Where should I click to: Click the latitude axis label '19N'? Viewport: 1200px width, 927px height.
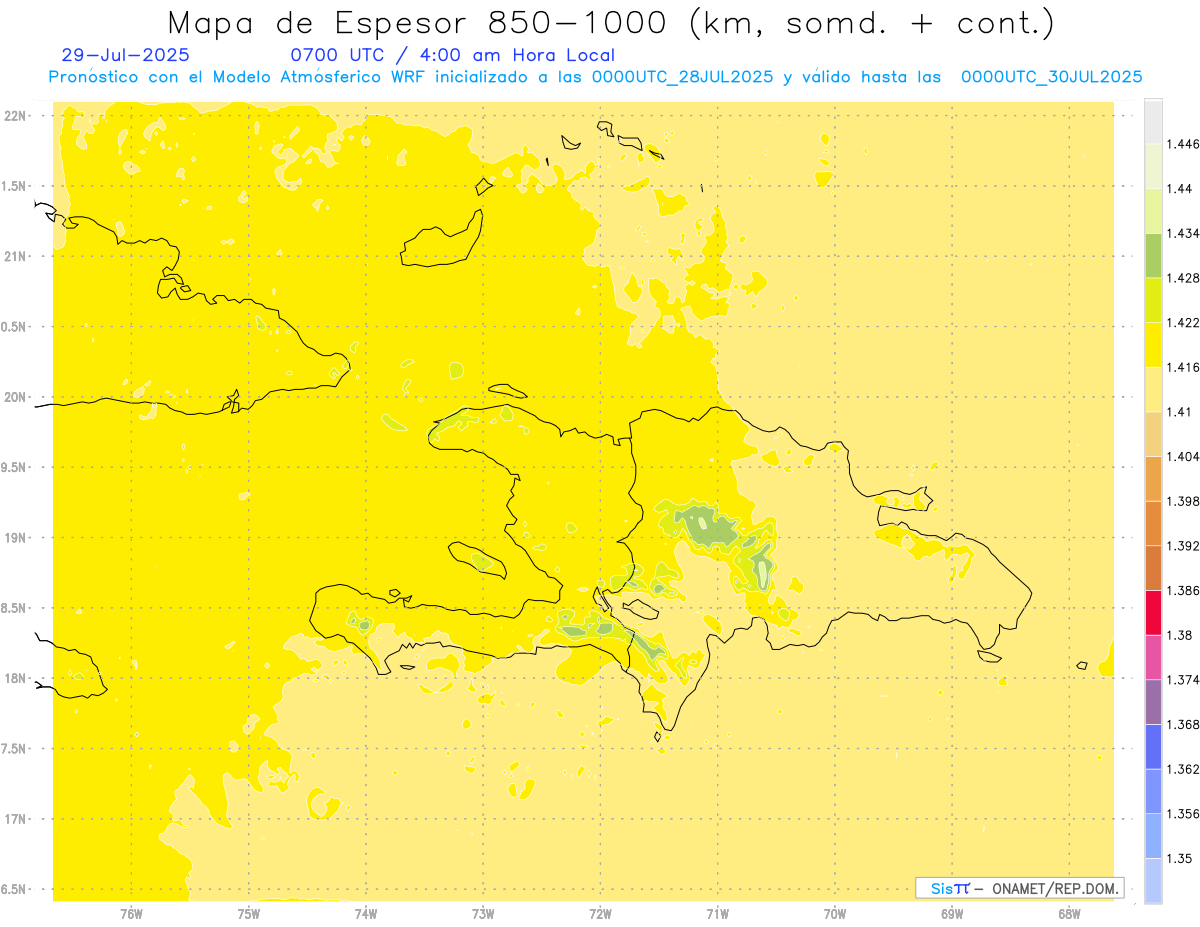coord(16,538)
